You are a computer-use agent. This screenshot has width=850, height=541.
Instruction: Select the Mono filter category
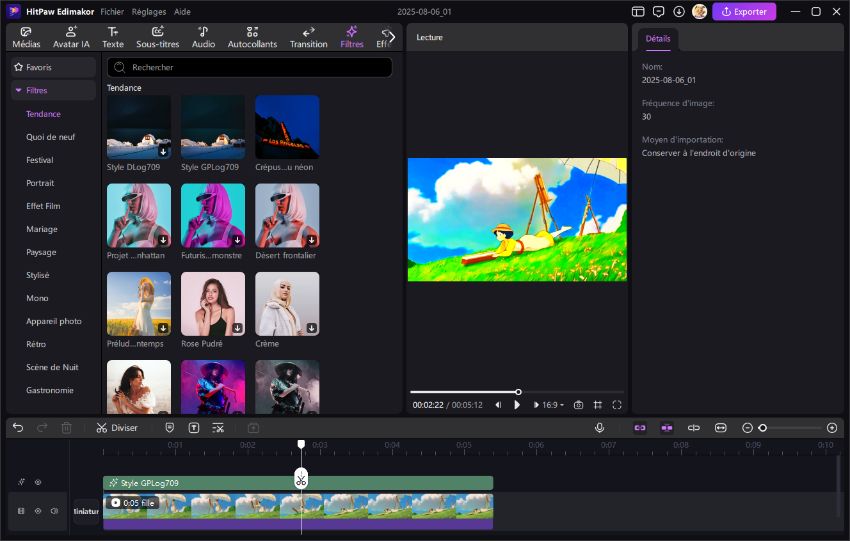pos(37,298)
